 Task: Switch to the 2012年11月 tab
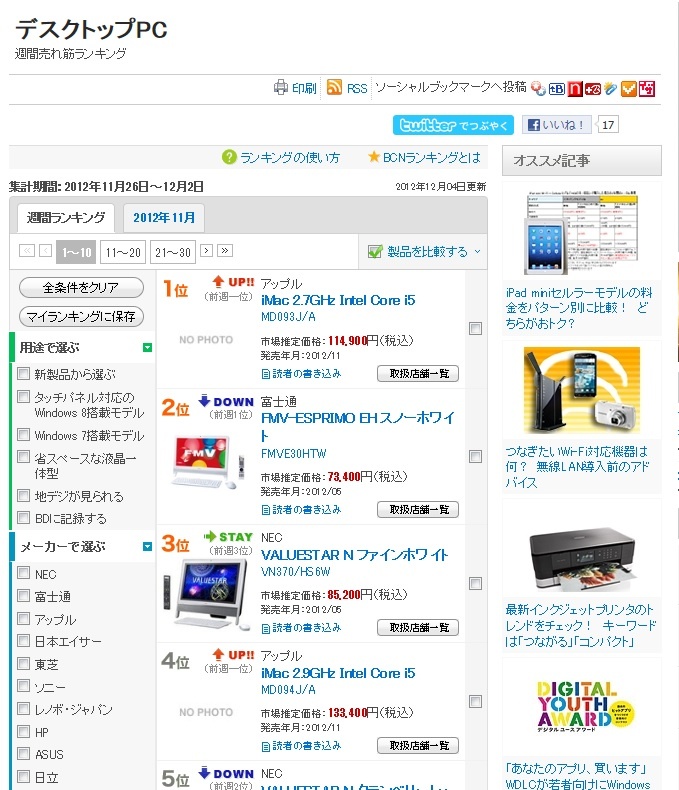point(164,218)
